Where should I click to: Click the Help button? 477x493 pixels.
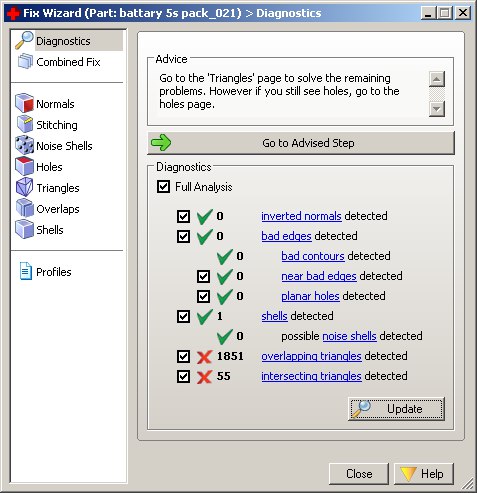(x=424, y=473)
